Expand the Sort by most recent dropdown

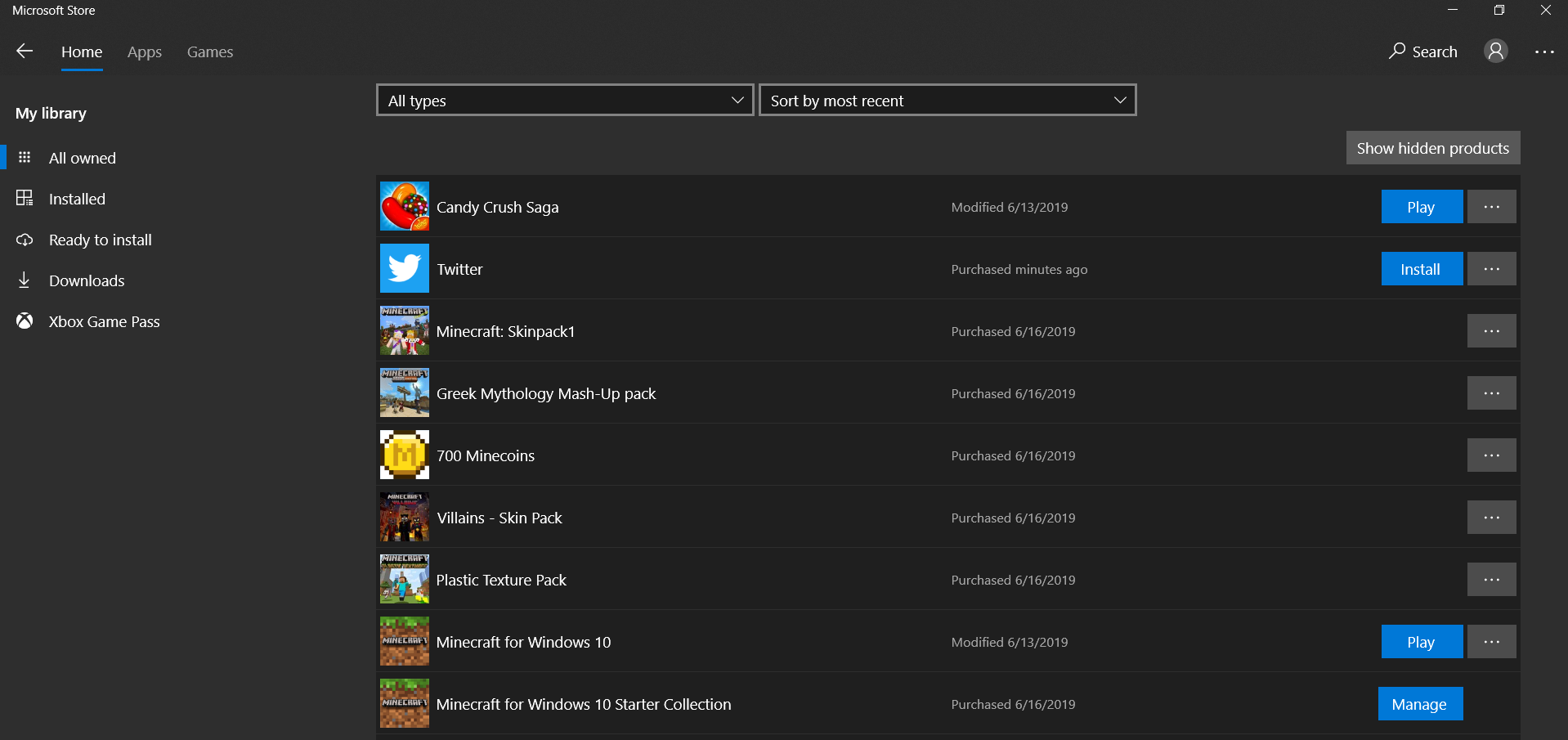coord(948,100)
